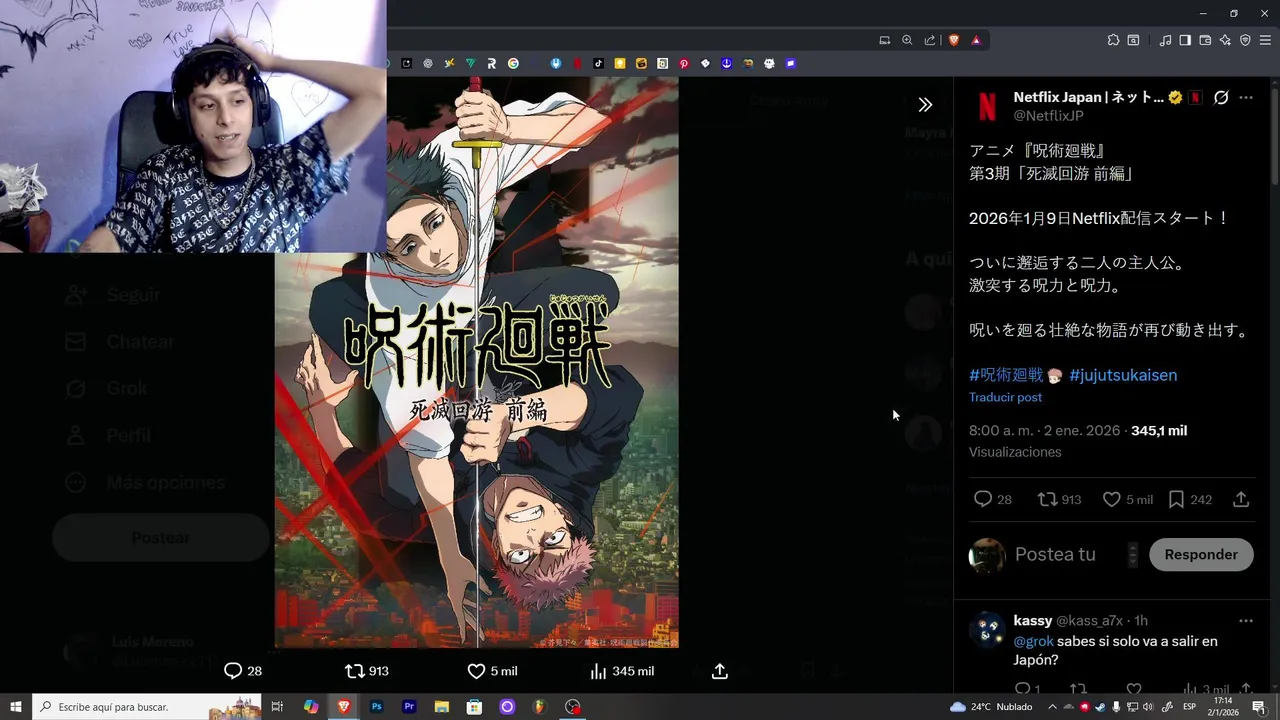1280x720 pixels.
Task: Open Brave Leo AI sparkle icon
Action: pos(1225,40)
